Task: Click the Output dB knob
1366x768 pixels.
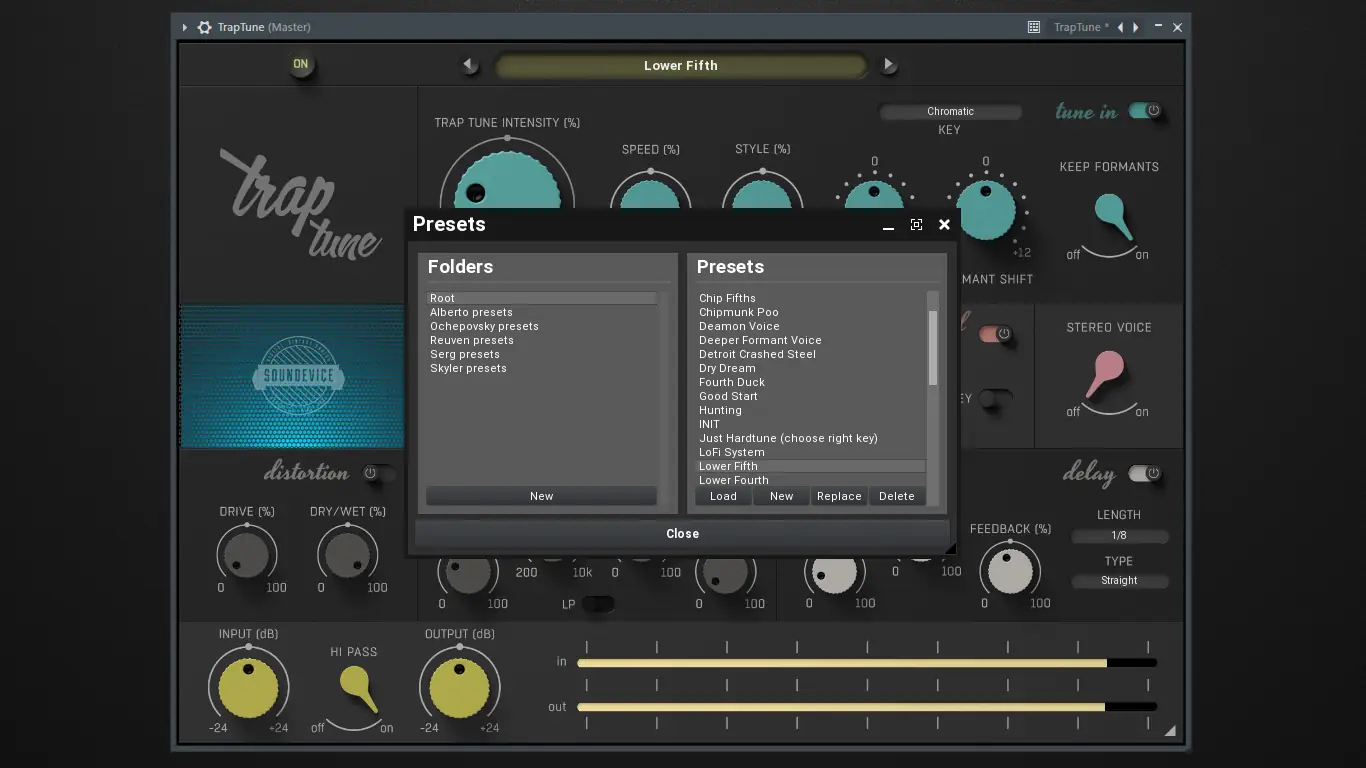Action: [x=459, y=688]
